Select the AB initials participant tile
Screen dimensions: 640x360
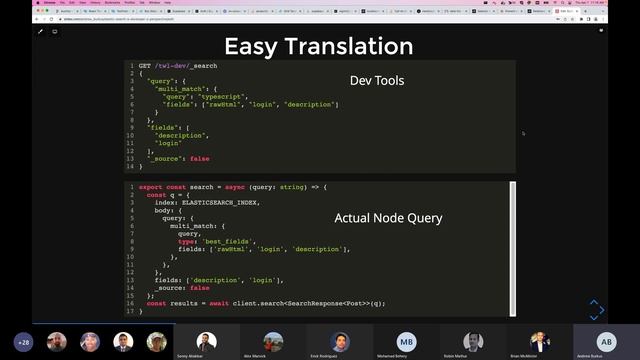pyautogui.click(x=607, y=342)
